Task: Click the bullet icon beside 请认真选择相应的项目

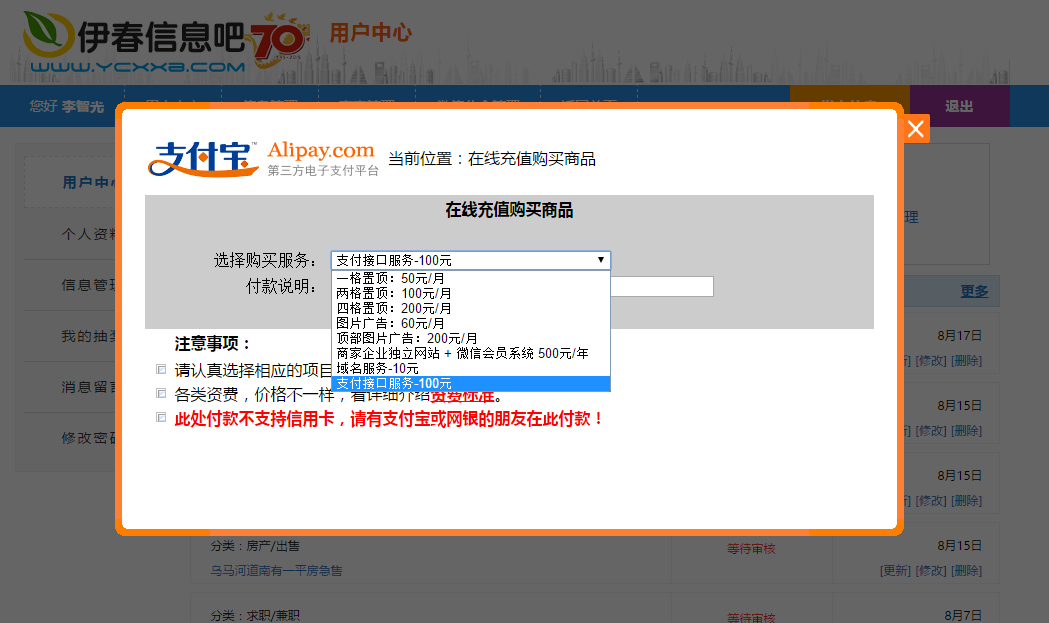Action: pos(161,370)
